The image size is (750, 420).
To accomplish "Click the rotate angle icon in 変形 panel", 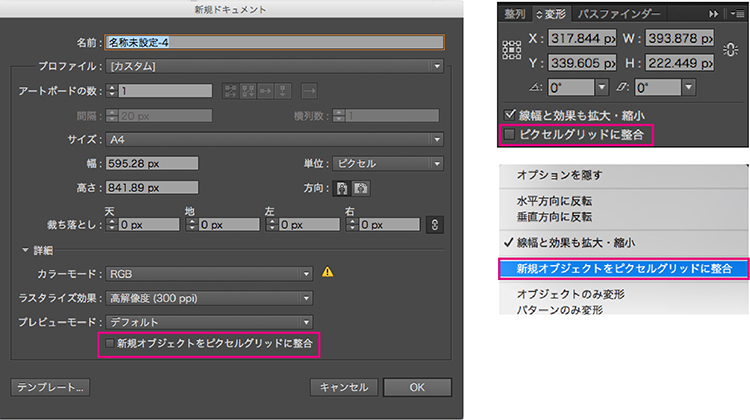I will (536, 88).
